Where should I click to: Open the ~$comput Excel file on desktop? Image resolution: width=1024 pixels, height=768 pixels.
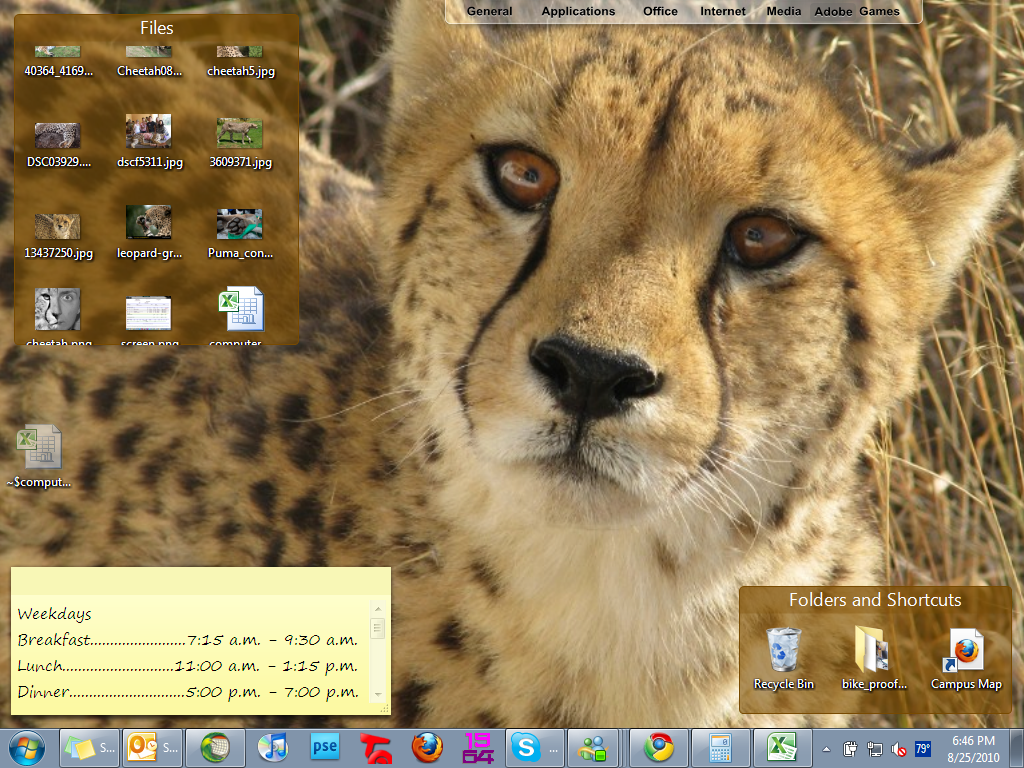click(40, 448)
